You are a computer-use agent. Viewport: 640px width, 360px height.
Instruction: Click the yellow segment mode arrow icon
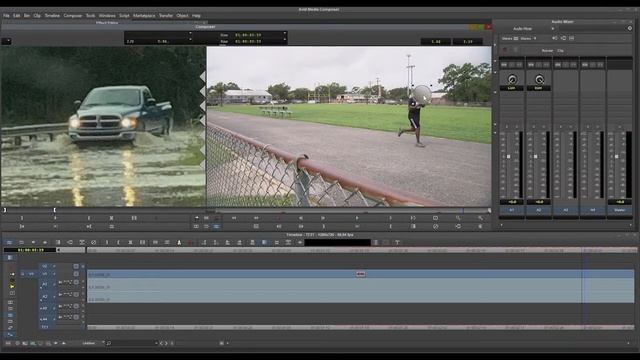click(x=12, y=287)
